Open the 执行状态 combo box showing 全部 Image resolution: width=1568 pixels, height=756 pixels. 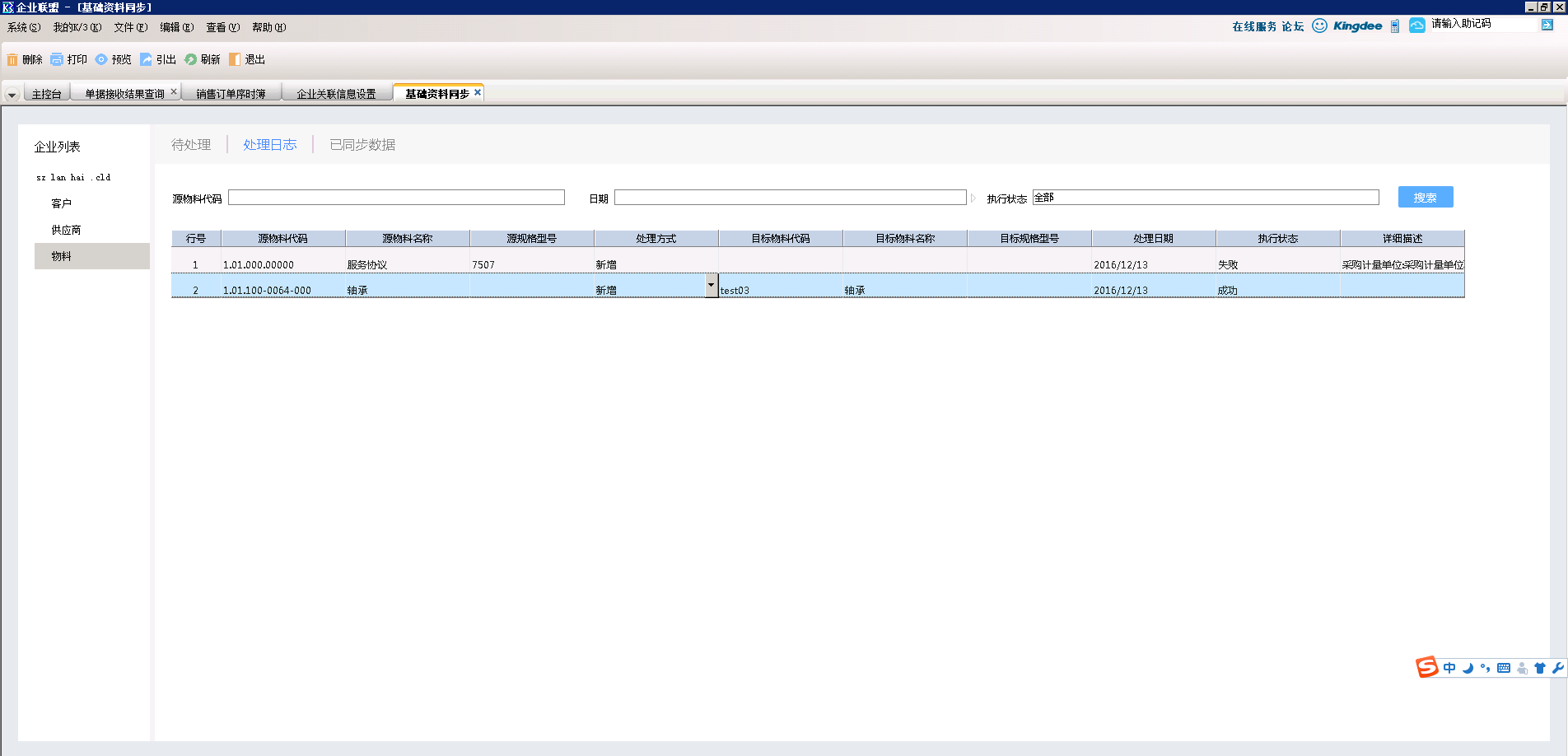point(1205,198)
